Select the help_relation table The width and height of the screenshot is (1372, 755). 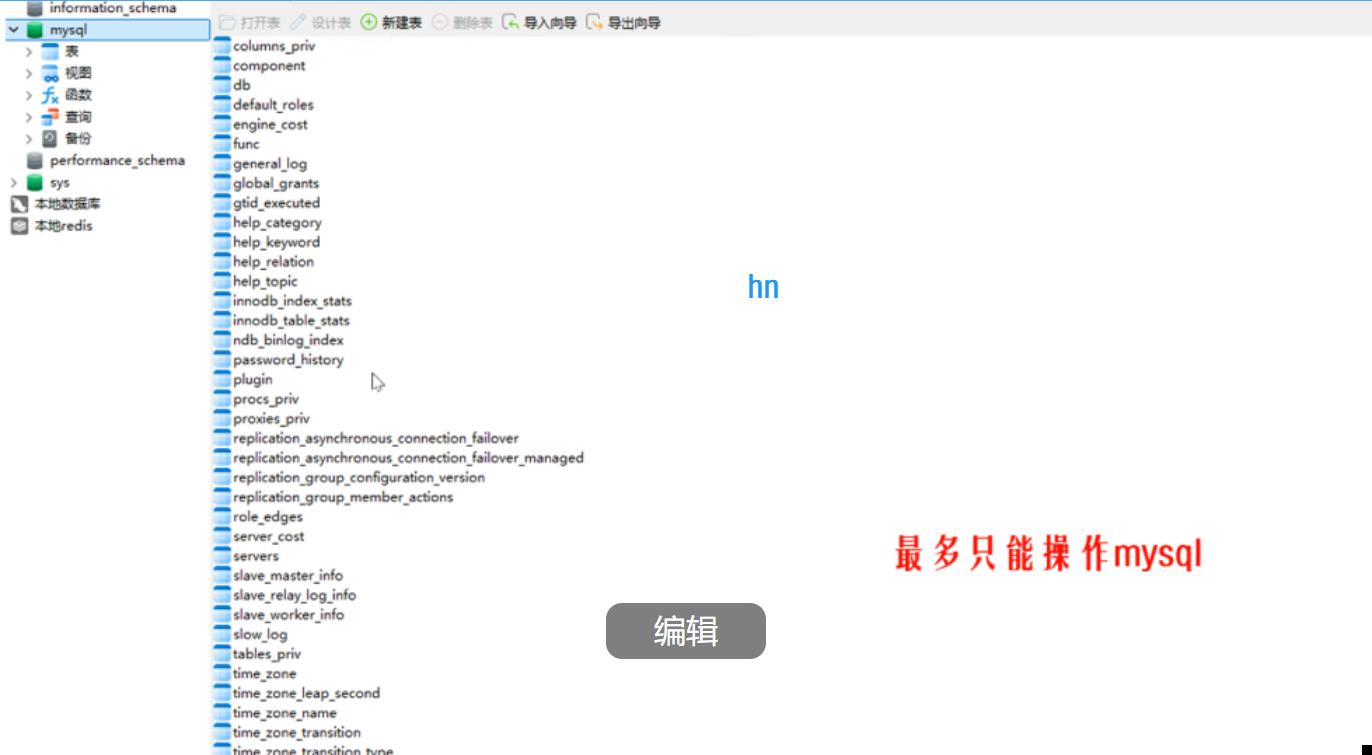tap(273, 262)
